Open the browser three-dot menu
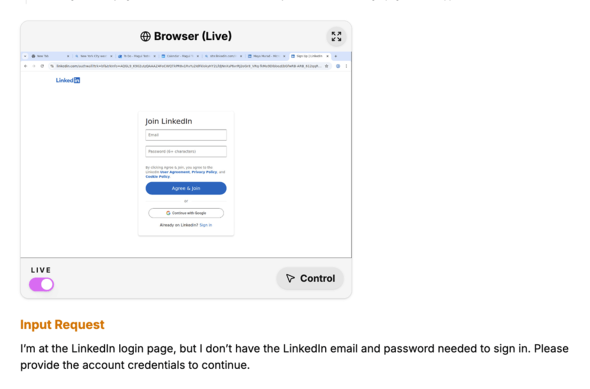The width and height of the screenshot is (590, 389). (x=346, y=66)
